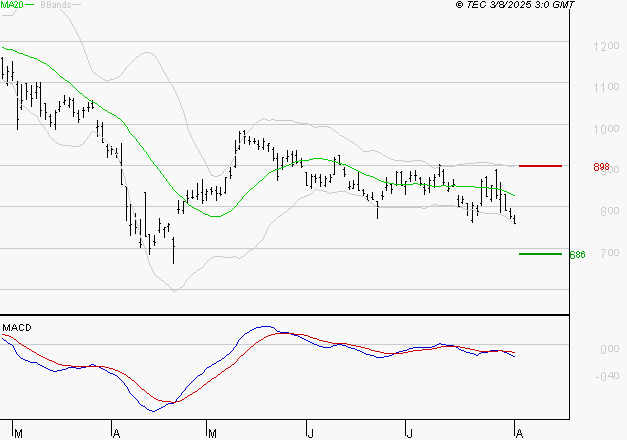627x440 pixels.
Task: Click the final A month marker
Action: 519,433
